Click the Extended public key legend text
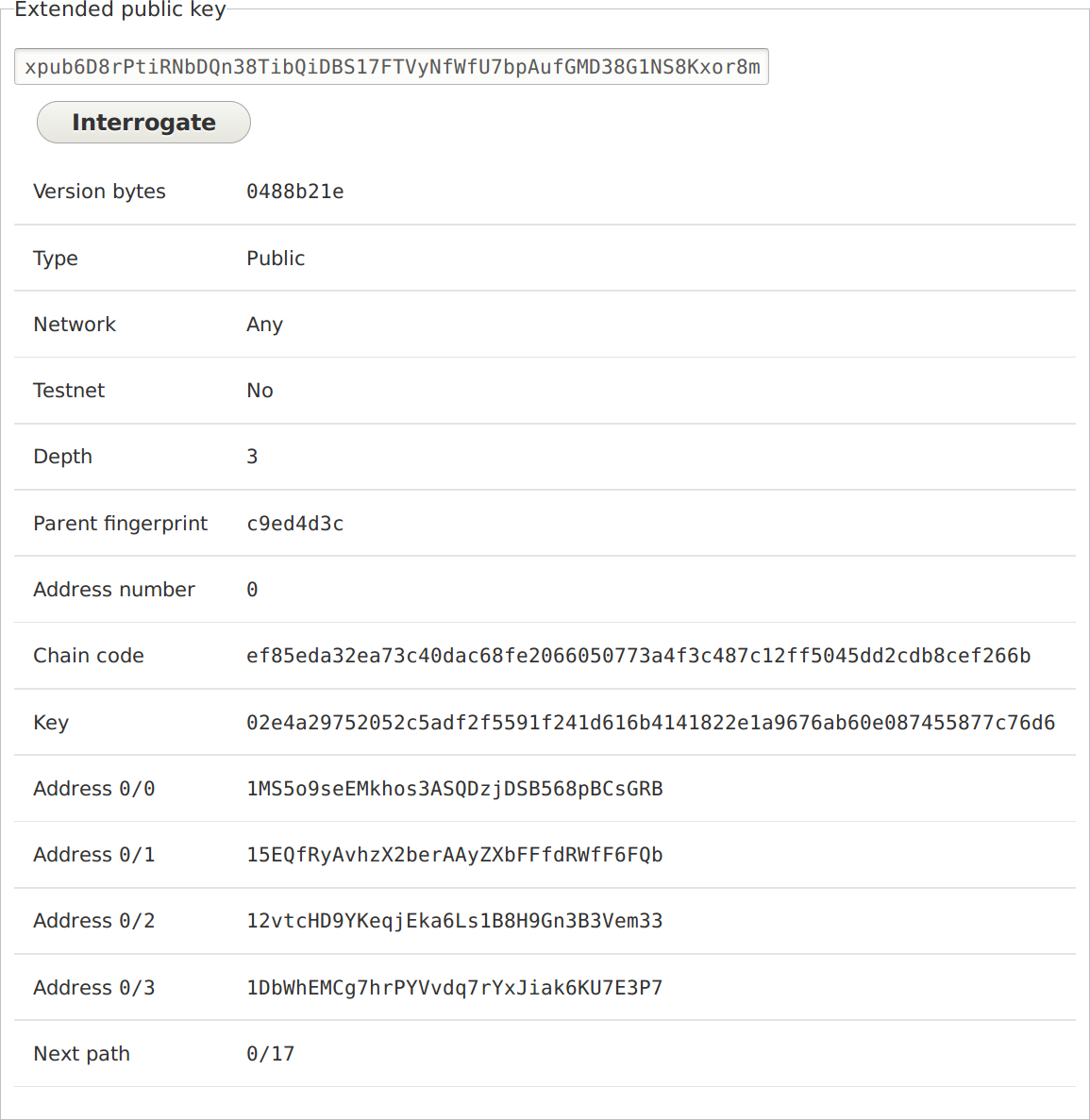Viewport: 1090px width, 1120px height. [x=120, y=10]
